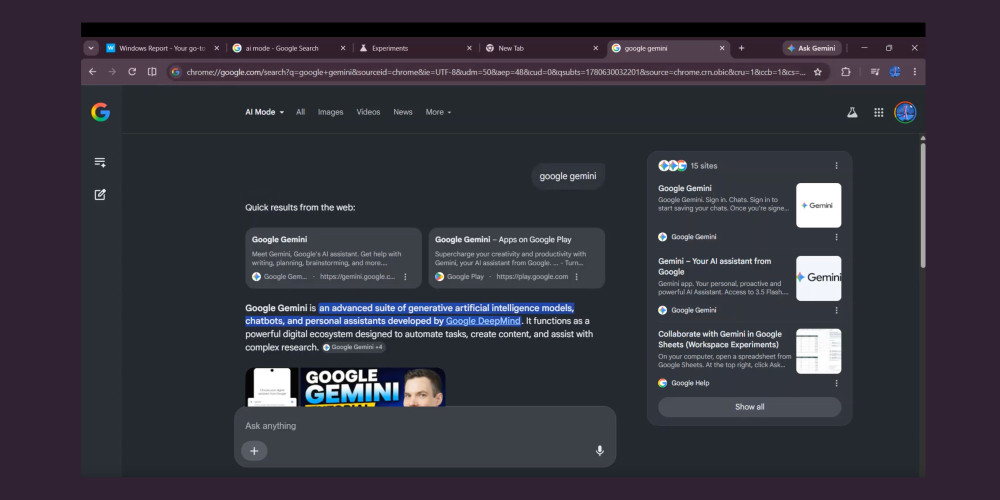Open the Google Gemini quick result card

[x=334, y=258]
